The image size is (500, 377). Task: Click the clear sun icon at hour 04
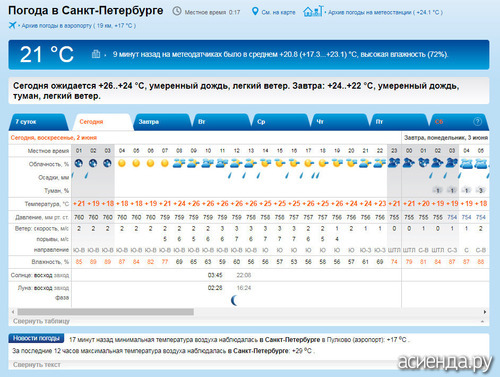coord(122,163)
